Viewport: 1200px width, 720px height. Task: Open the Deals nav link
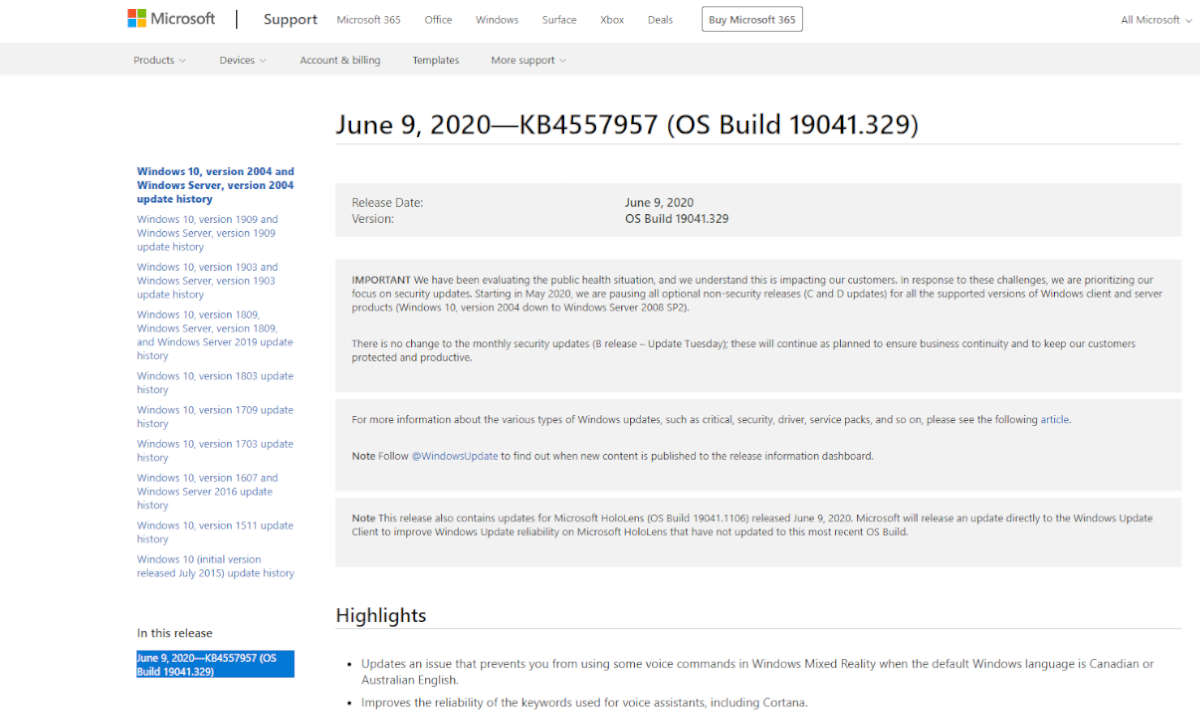[660, 20]
